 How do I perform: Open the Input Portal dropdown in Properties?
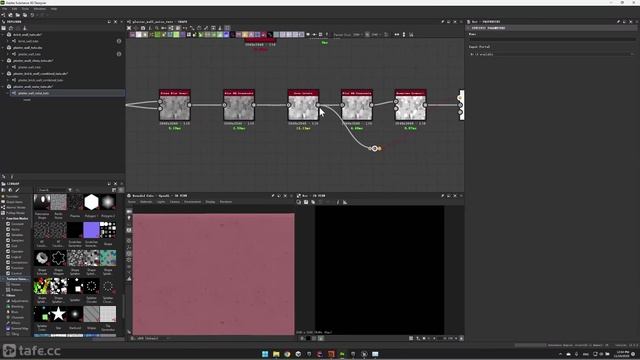tap(552, 54)
